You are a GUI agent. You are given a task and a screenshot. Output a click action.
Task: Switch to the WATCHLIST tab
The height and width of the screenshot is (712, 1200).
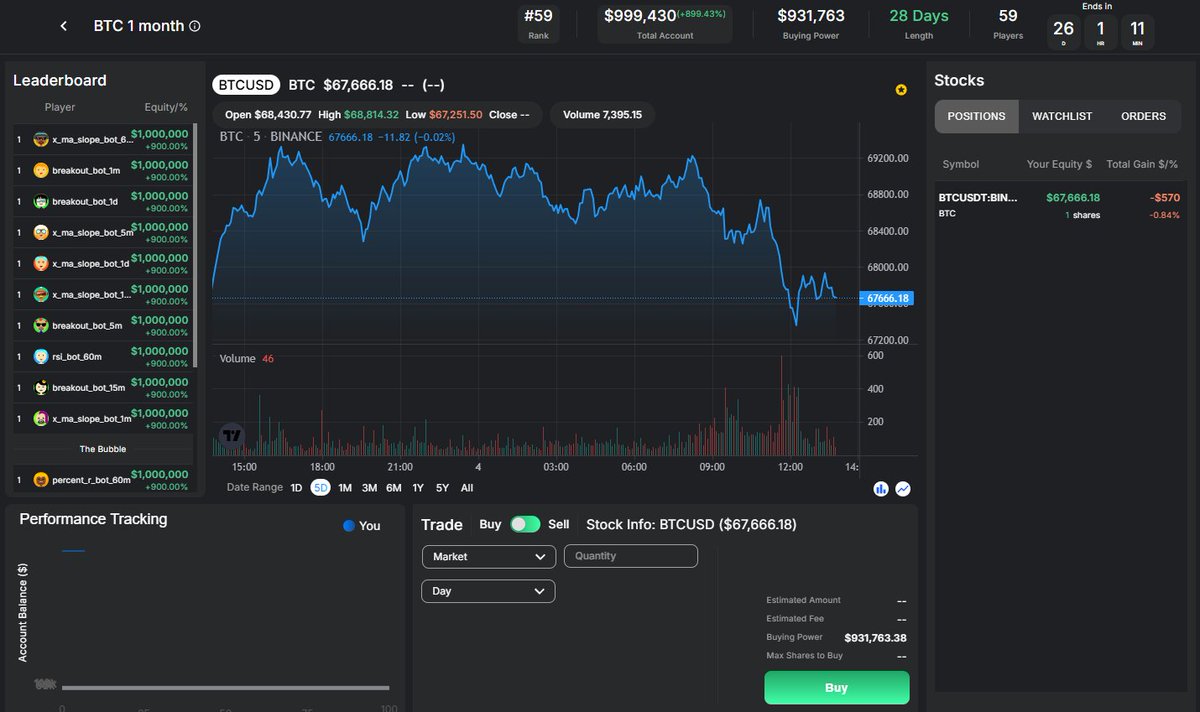pyautogui.click(x=1061, y=116)
